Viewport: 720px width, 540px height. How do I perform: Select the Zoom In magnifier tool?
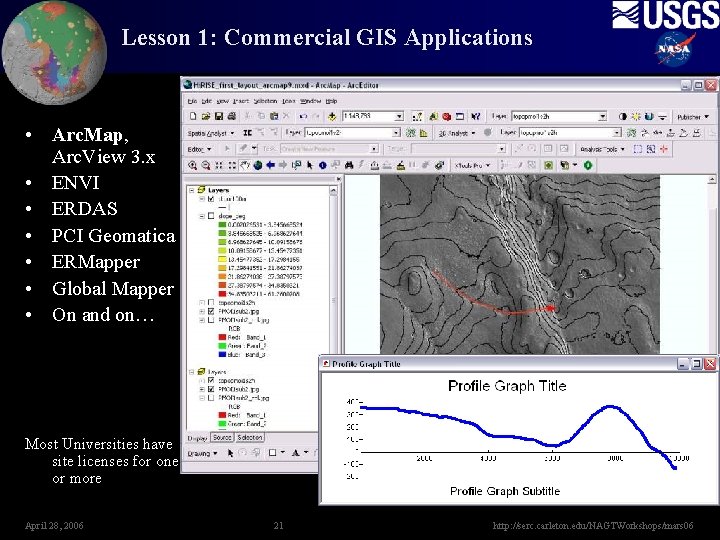[192, 165]
